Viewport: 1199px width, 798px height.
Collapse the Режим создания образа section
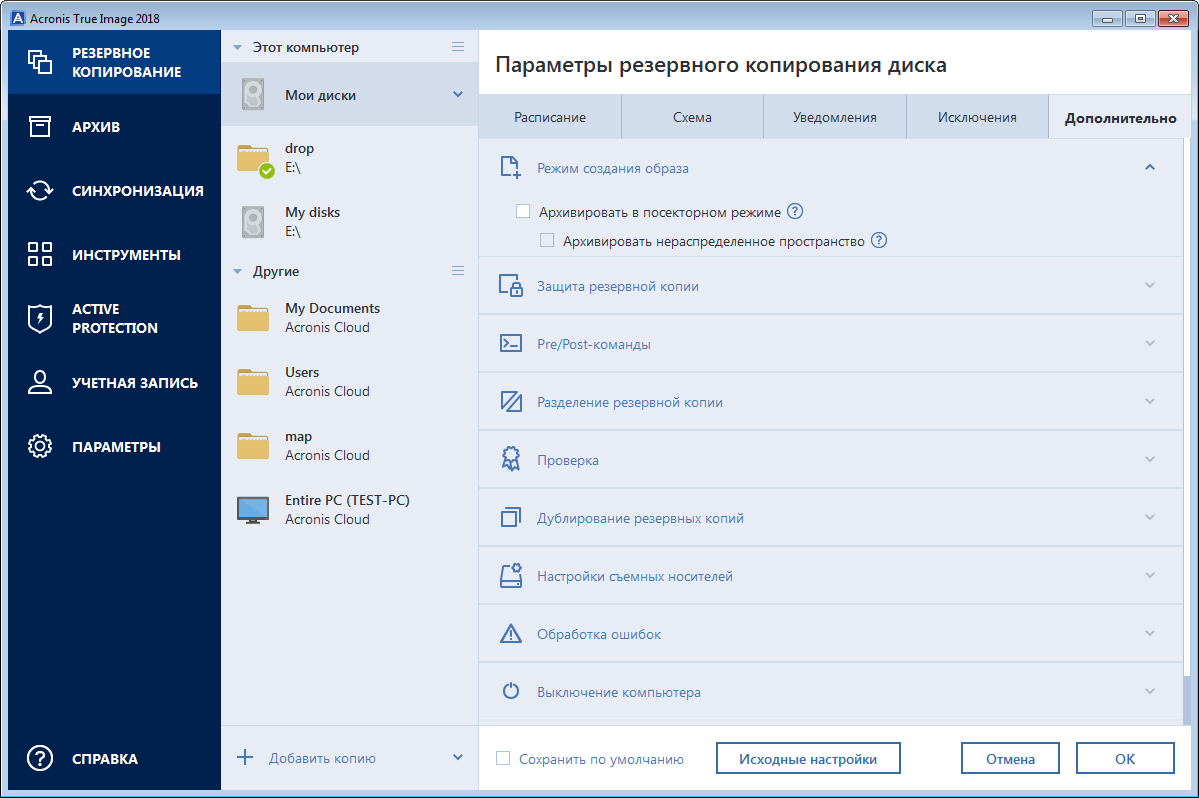coord(1149,167)
